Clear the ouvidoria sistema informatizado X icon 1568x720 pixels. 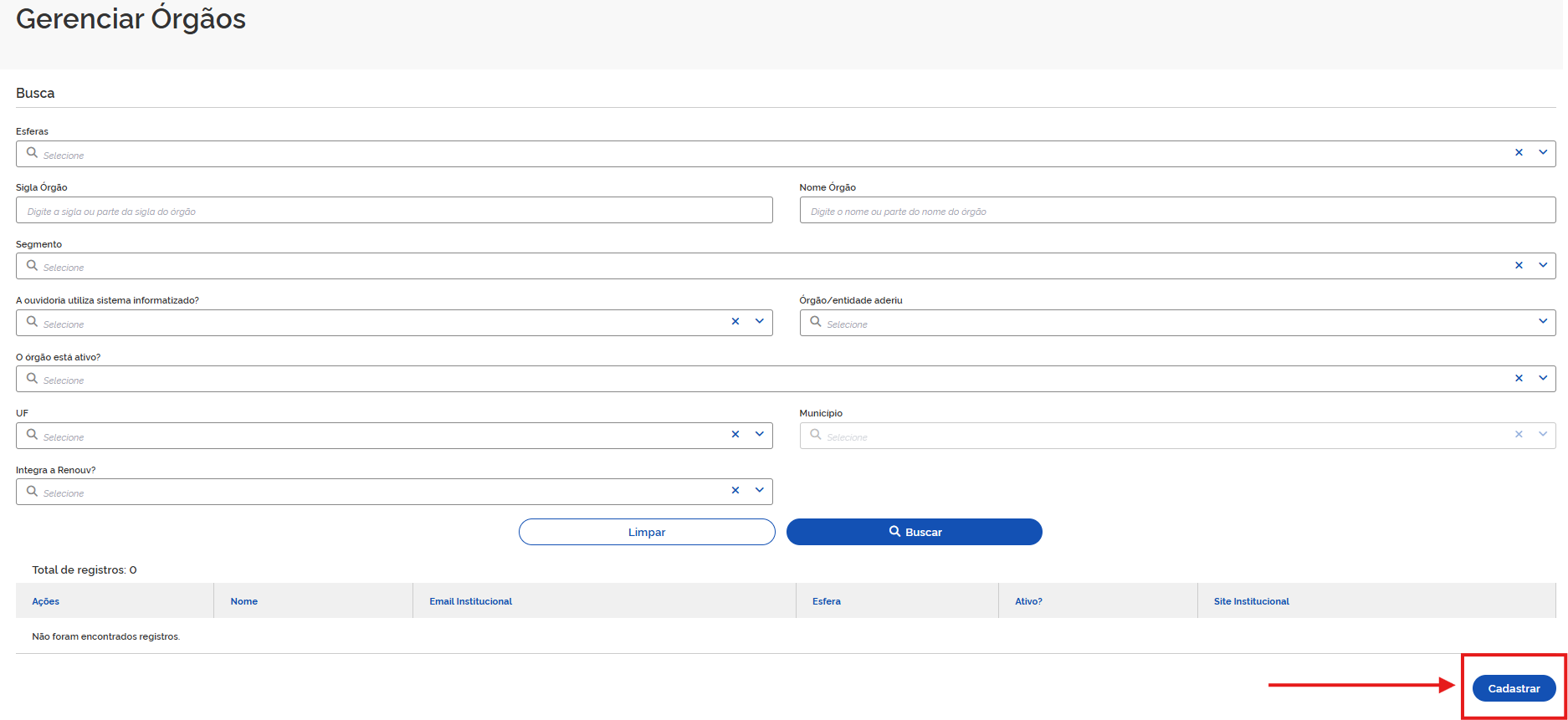pos(735,322)
